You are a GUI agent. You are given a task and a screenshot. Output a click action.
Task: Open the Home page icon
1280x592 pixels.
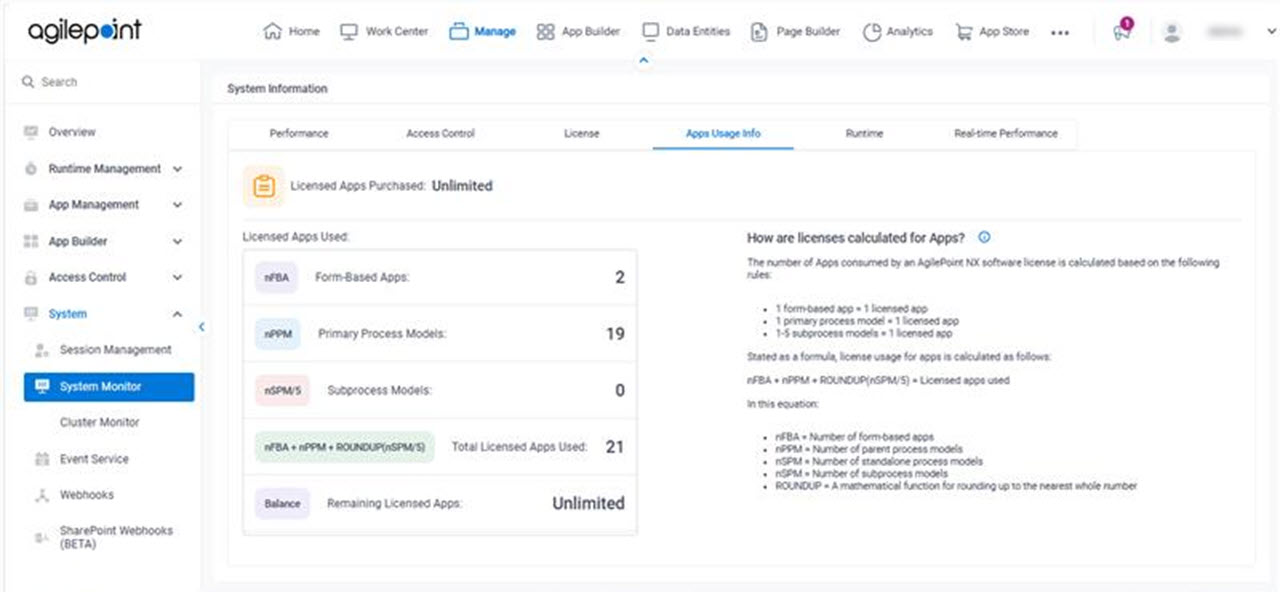click(272, 32)
